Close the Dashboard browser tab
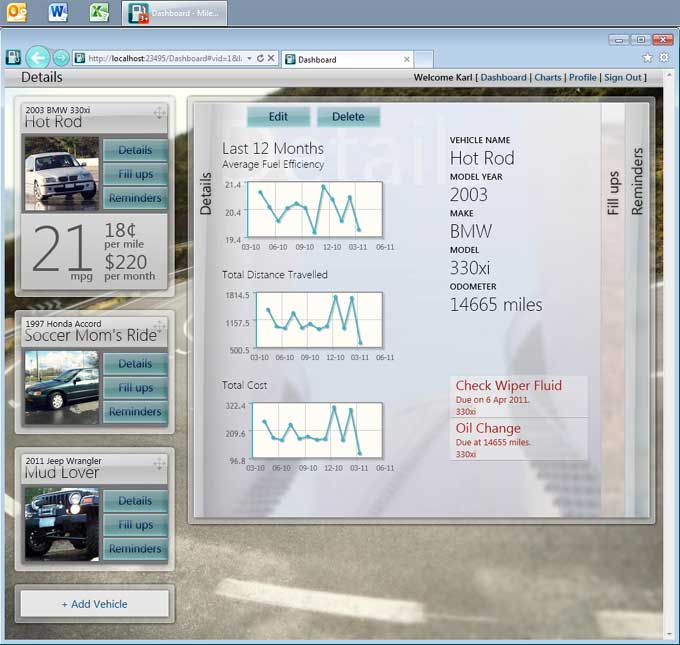The image size is (680, 645). point(407,59)
